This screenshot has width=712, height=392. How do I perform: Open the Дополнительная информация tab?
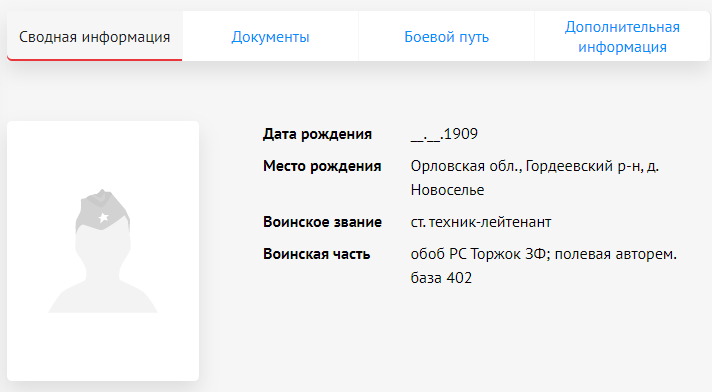coord(622,36)
